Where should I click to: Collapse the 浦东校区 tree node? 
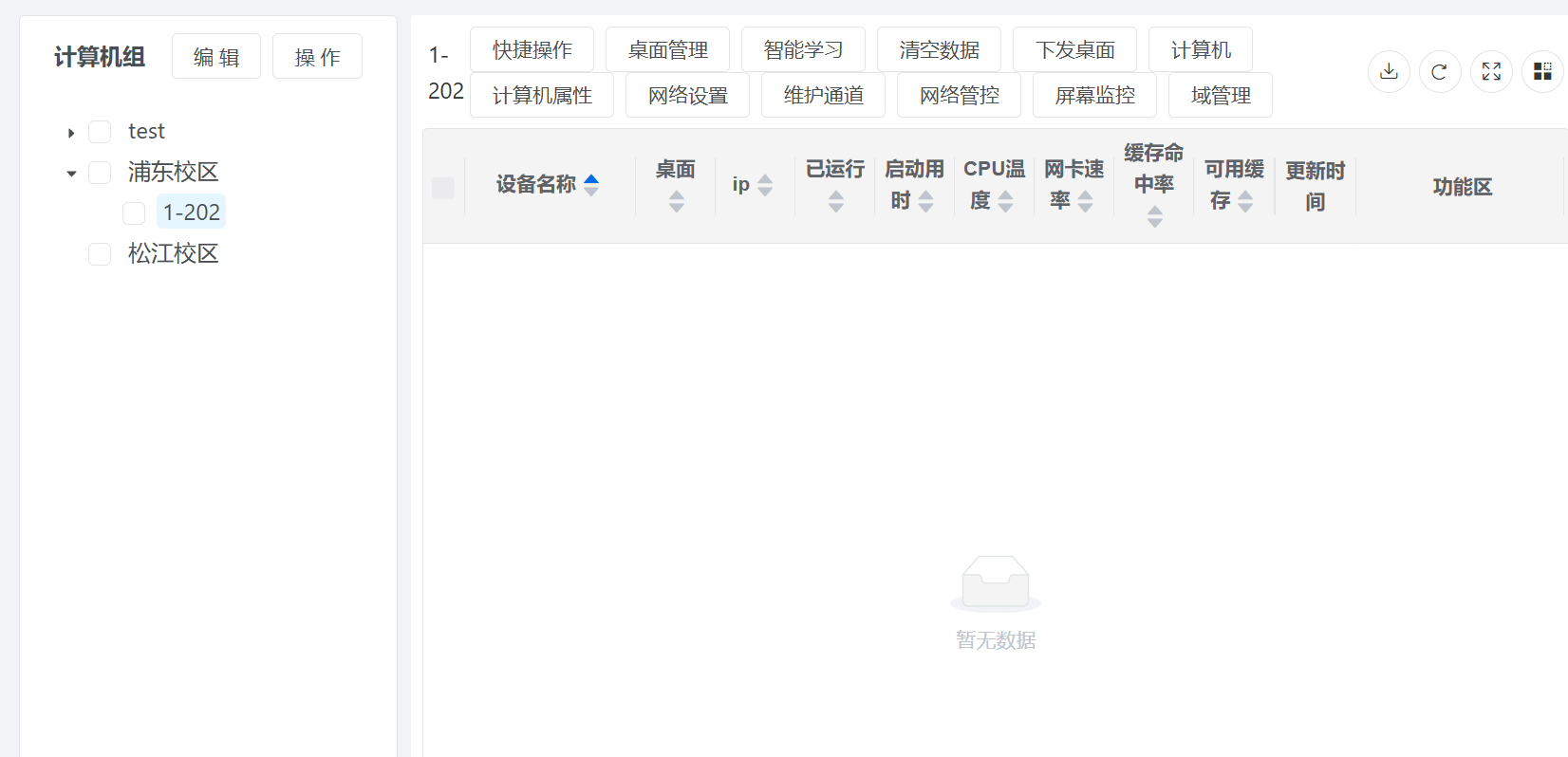click(x=71, y=174)
